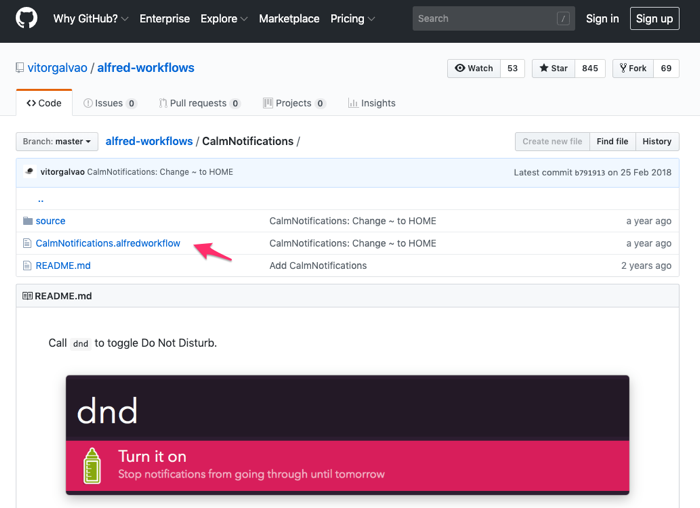The width and height of the screenshot is (700, 508).
Task: Open CalmNotifications.alfredworkflow file
Action: tap(108, 243)
